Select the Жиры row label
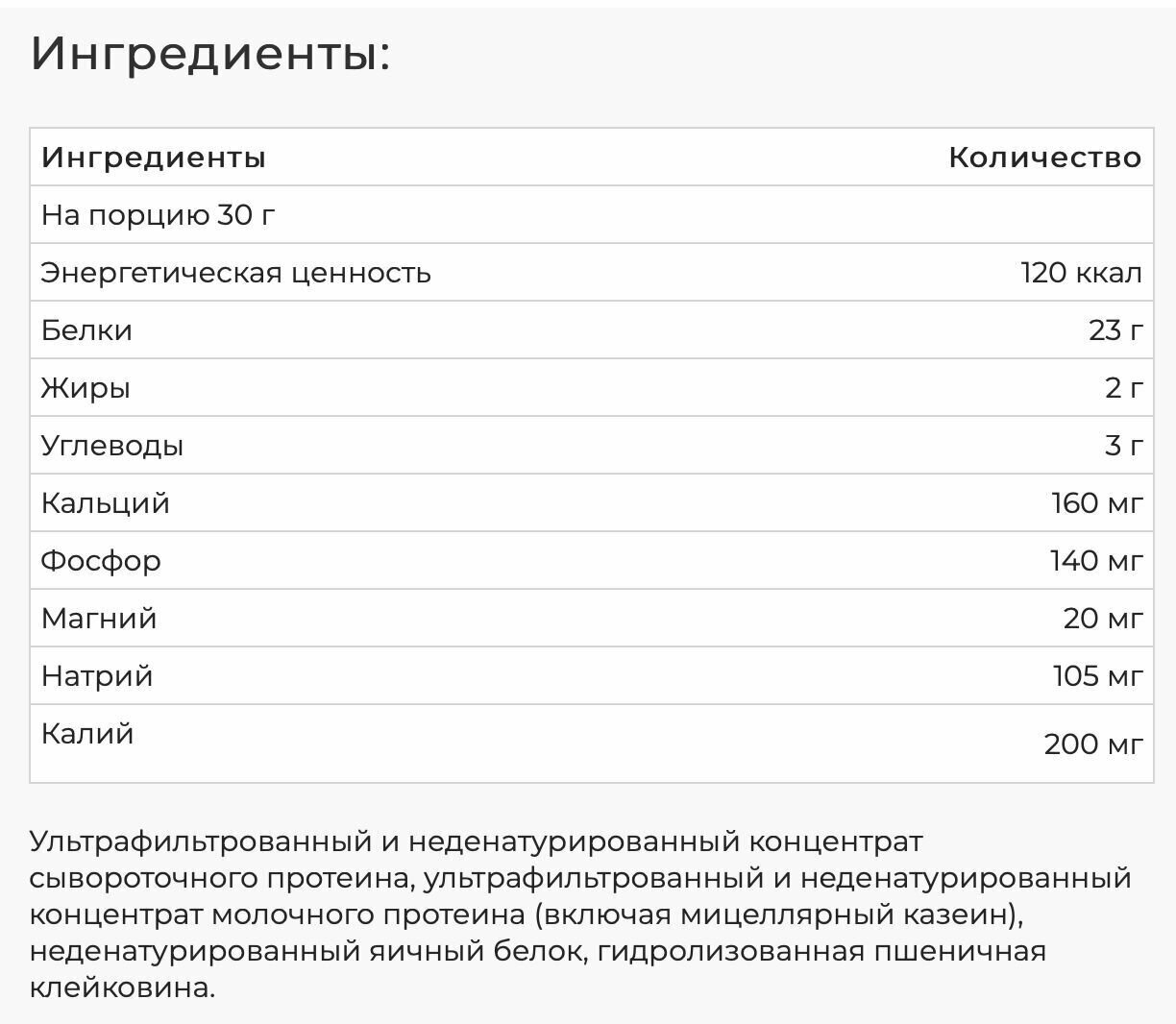The height and width of the screenshot is (1024, 1176). tap(85, 388)
